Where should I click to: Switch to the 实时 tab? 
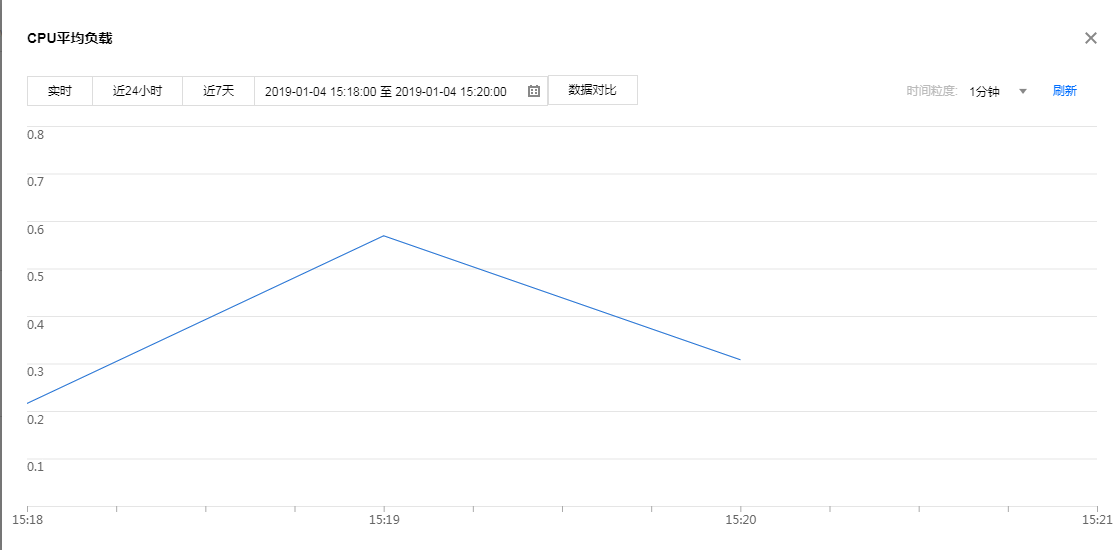pyautogui.click(x=60, y=91)
